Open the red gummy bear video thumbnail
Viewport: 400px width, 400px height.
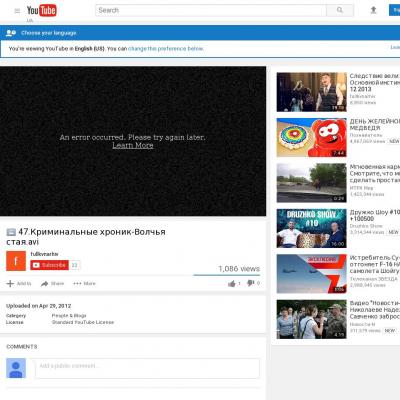coord(311,137)
